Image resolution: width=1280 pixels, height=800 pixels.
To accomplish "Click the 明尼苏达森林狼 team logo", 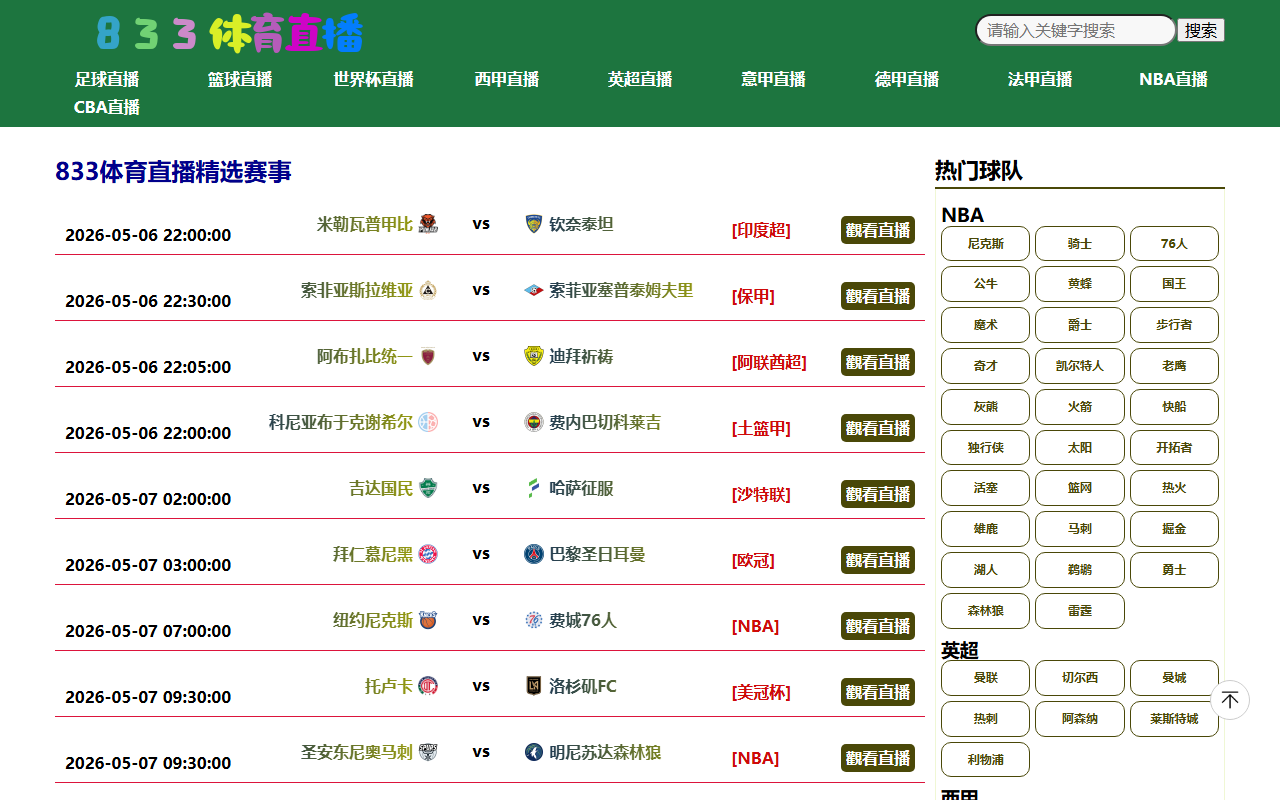I will [x=534, y=752].
